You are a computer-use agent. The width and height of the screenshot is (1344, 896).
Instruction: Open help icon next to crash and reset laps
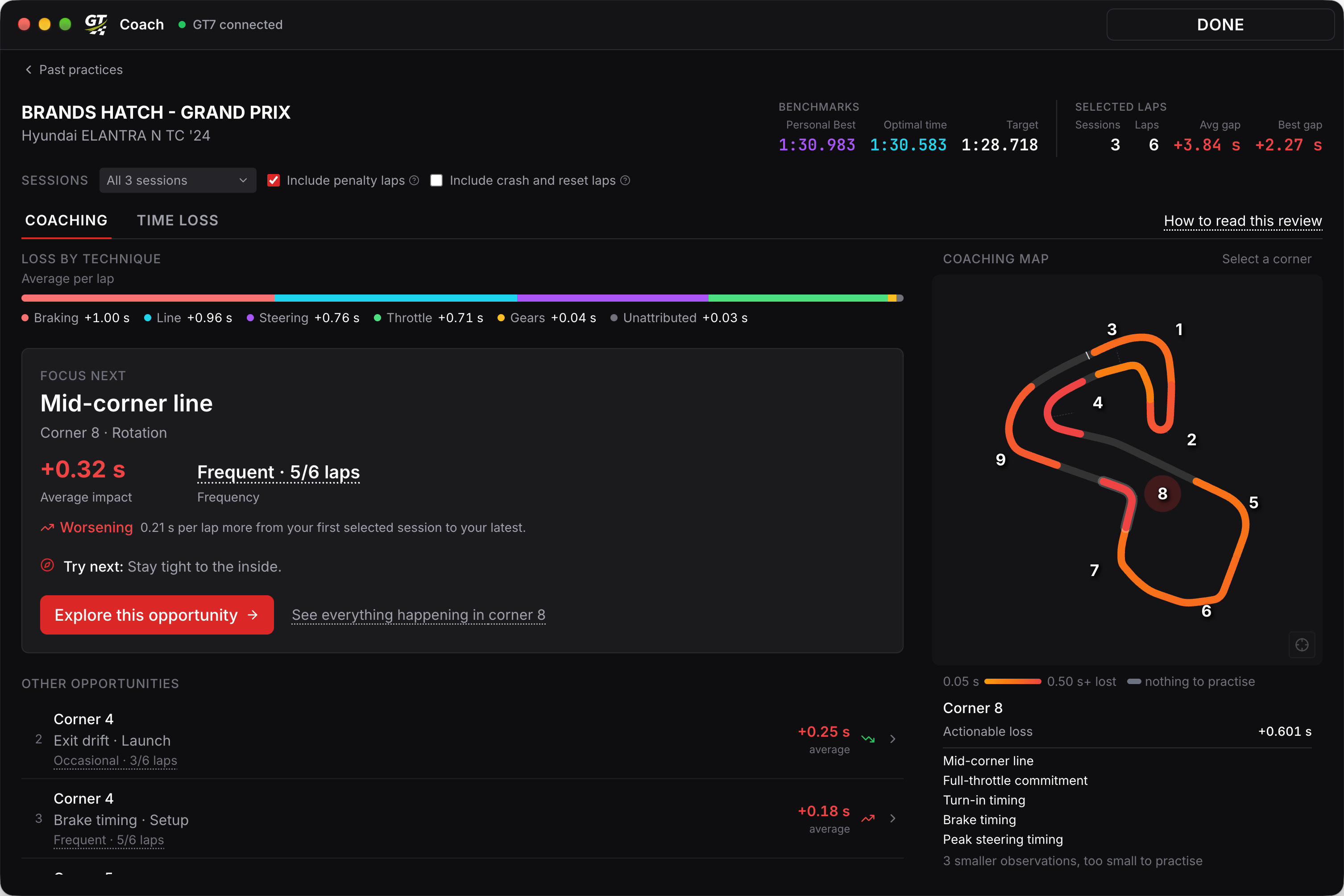[x=625, y=181]
